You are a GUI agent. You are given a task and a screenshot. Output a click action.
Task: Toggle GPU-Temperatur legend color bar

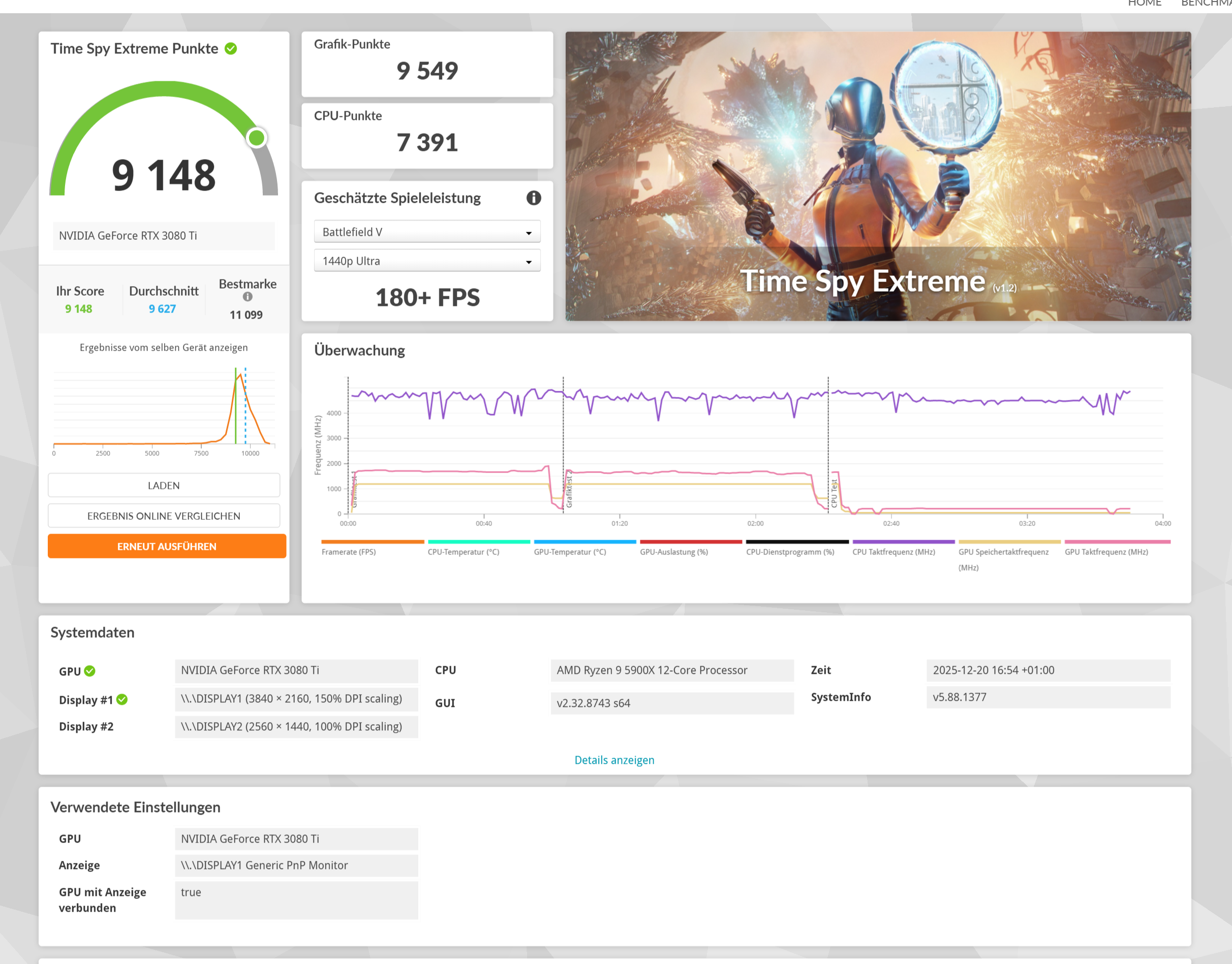pos(584,542)
